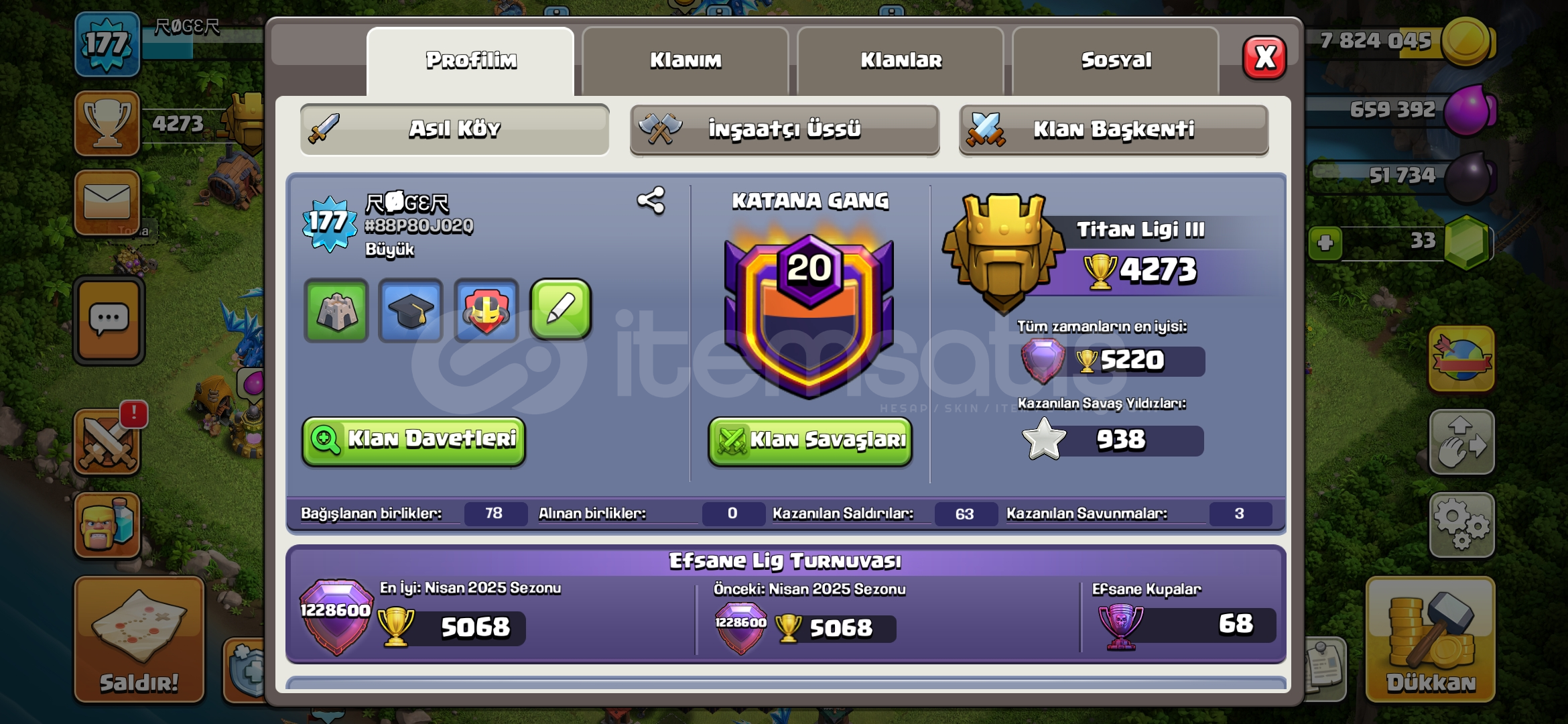Screen dimensions: 1568x724
Task: Click the Klan Savaşları button
Action: point(810,440)
